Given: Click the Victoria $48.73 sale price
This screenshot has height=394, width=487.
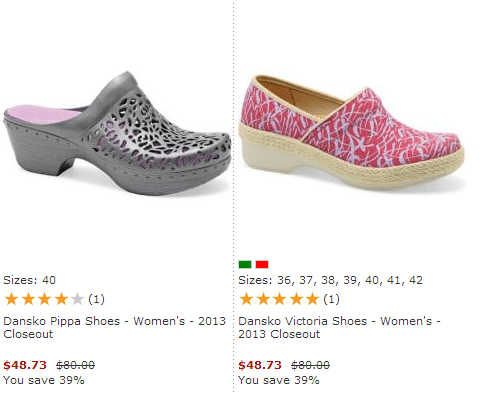Looking at the screenshot, I should (x=260, y=365).
